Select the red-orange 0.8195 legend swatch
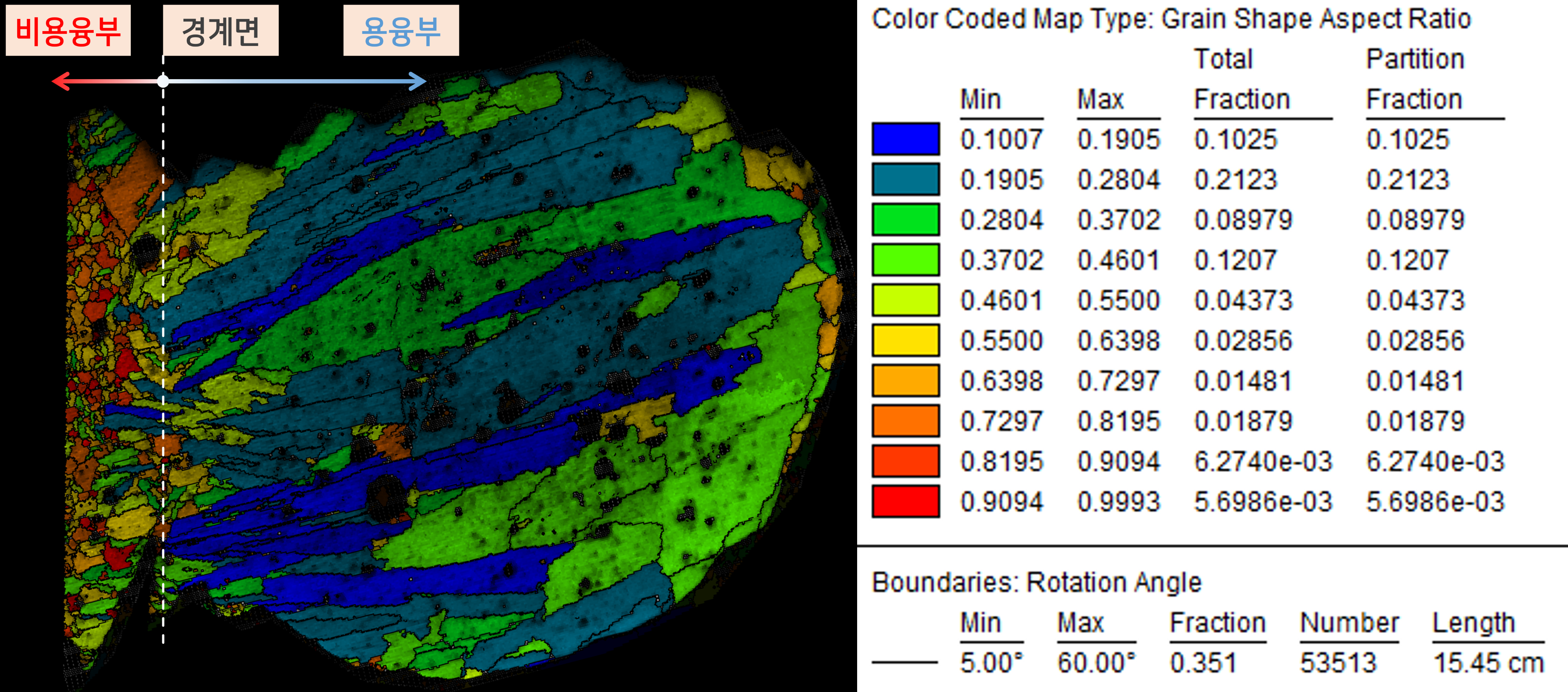 pyautogui.click(x=905, y=461)
